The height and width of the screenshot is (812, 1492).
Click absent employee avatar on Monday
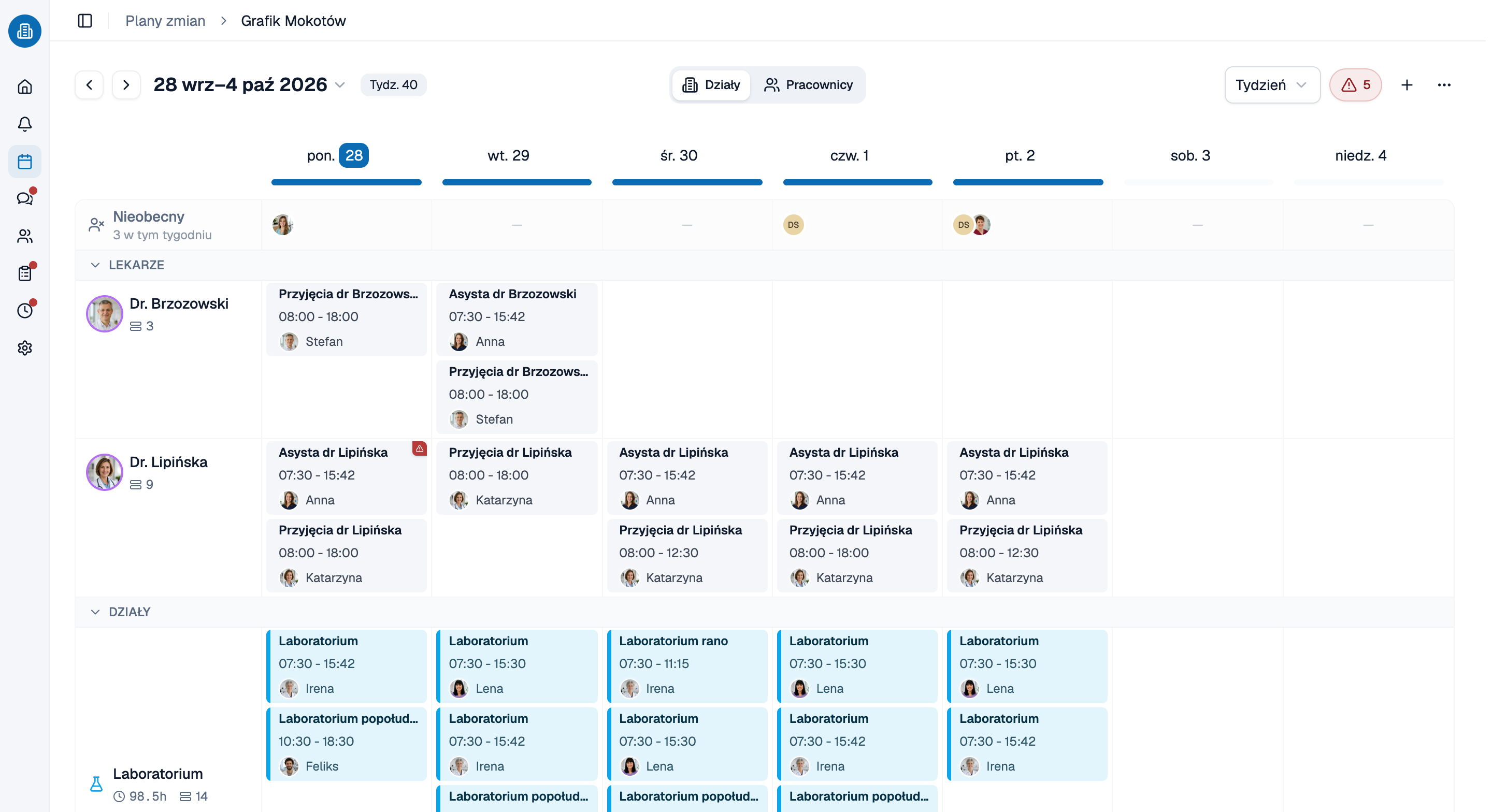pyautogui.click(x=282, y=225)
